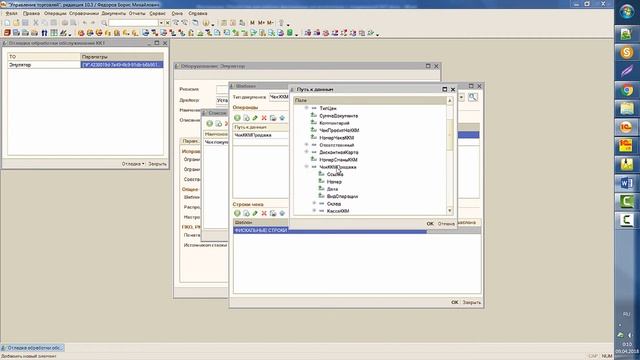Click the magnifier icon in the Шаблон window

coord(473,97)
